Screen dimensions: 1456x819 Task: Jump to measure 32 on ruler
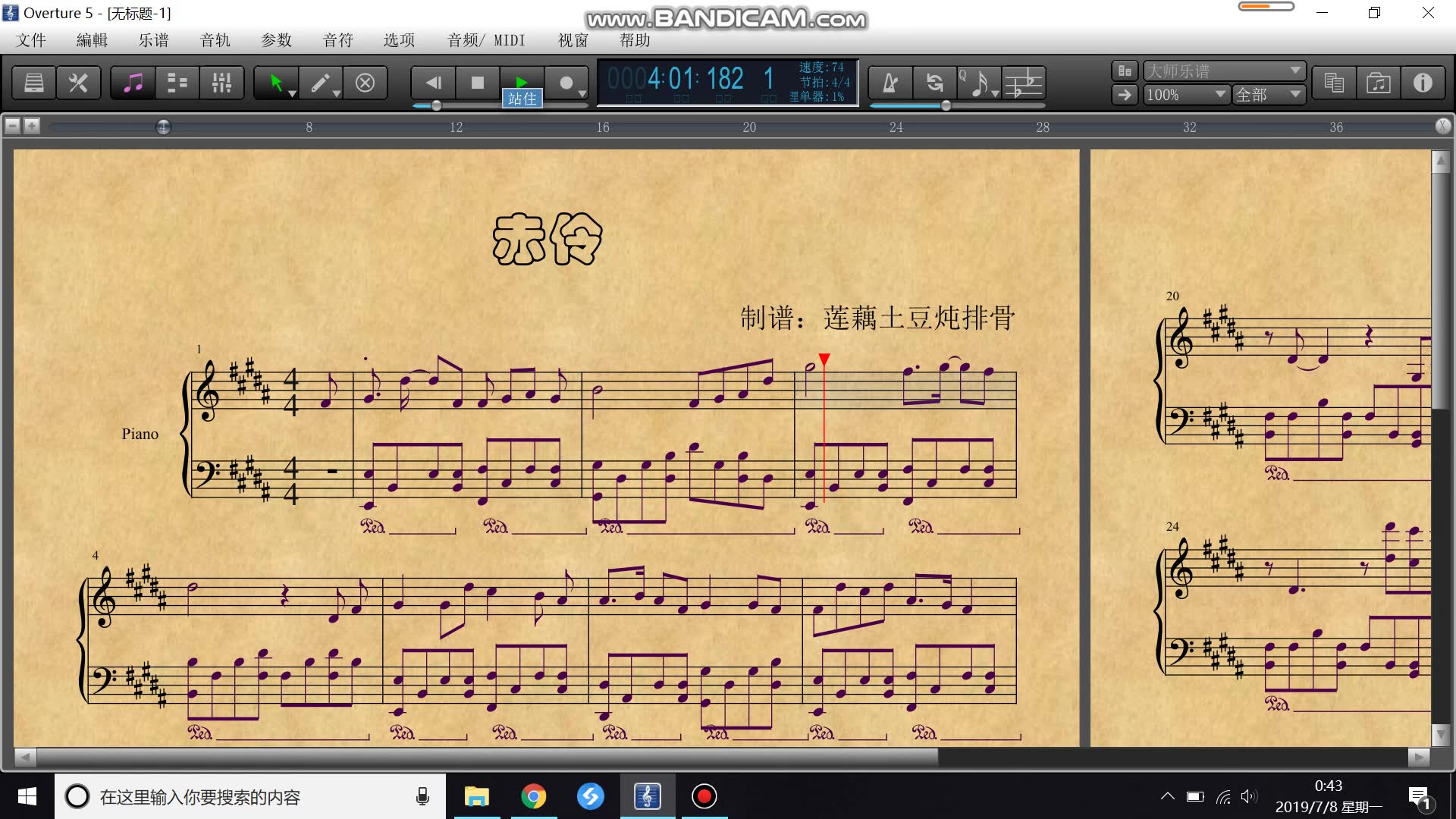1189,127
